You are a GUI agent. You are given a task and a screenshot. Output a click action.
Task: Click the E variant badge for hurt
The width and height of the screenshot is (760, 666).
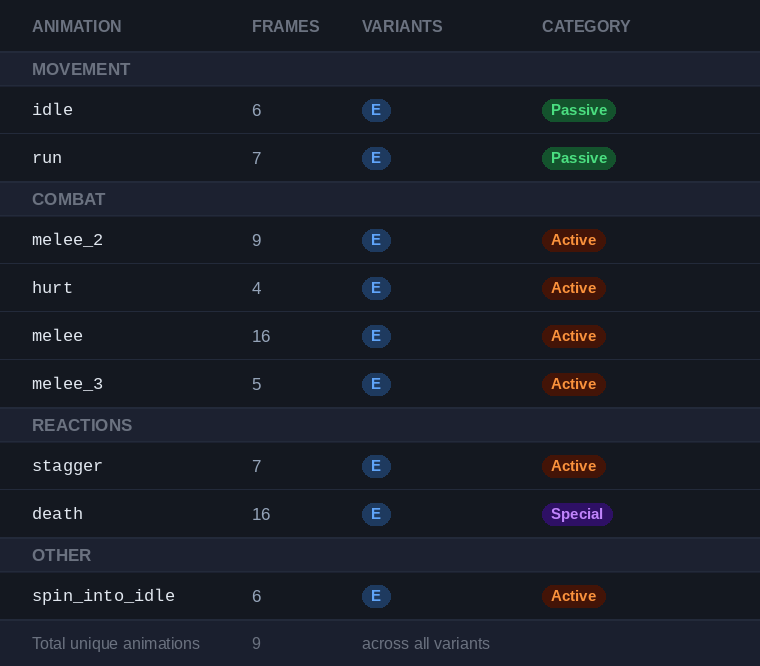pos(376,288)
